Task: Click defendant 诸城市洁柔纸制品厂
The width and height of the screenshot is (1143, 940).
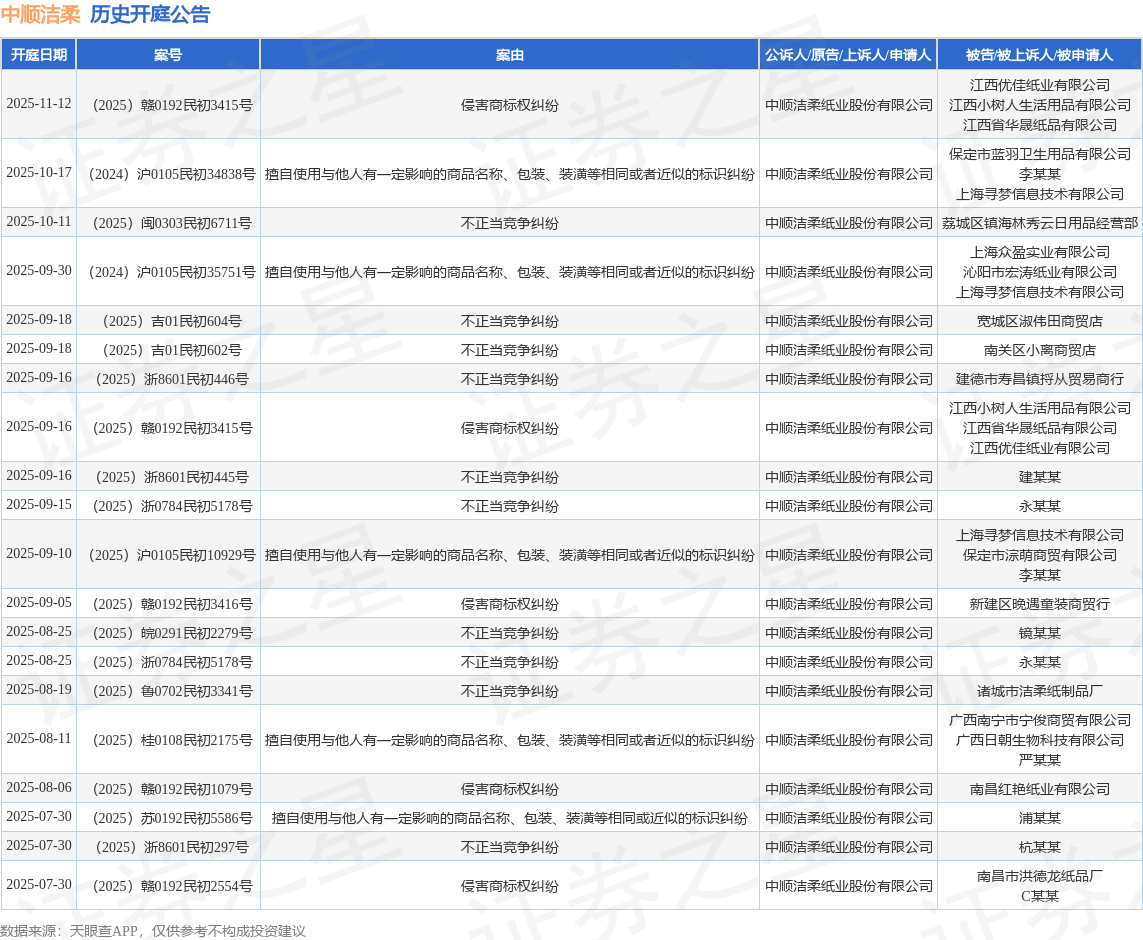Action: pyautogui.click(x=1039, y=691)
